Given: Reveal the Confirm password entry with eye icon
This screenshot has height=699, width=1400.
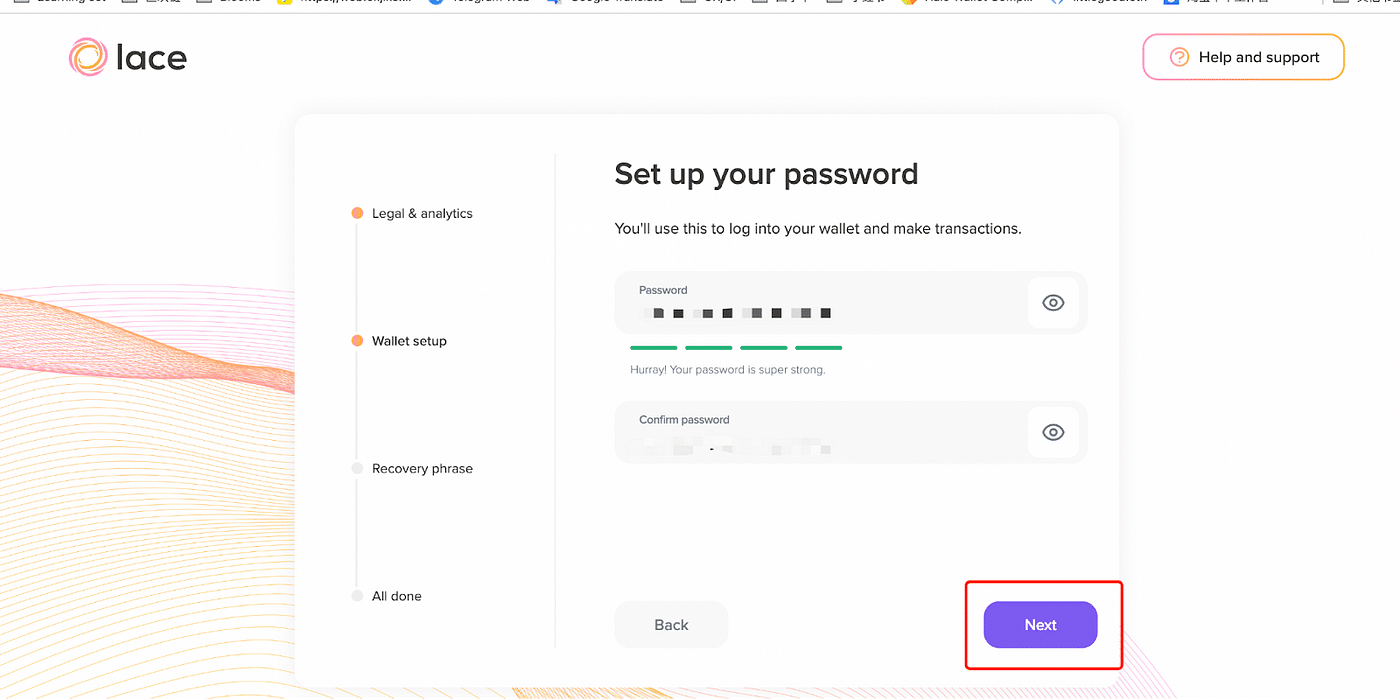Looking at the screenshot, I should pos(1053,432).
